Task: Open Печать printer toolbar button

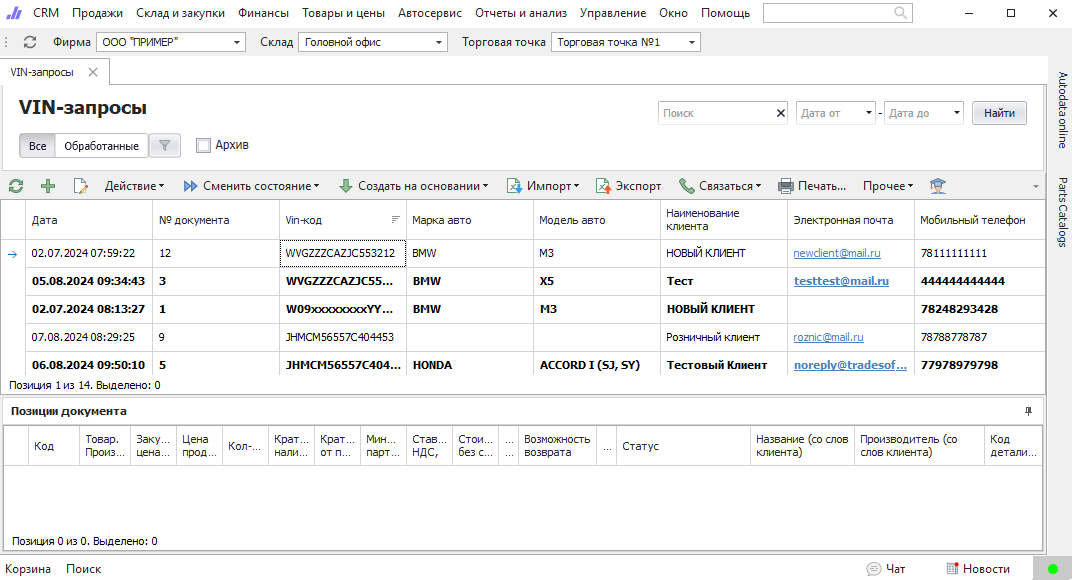Action: (811, 186)
